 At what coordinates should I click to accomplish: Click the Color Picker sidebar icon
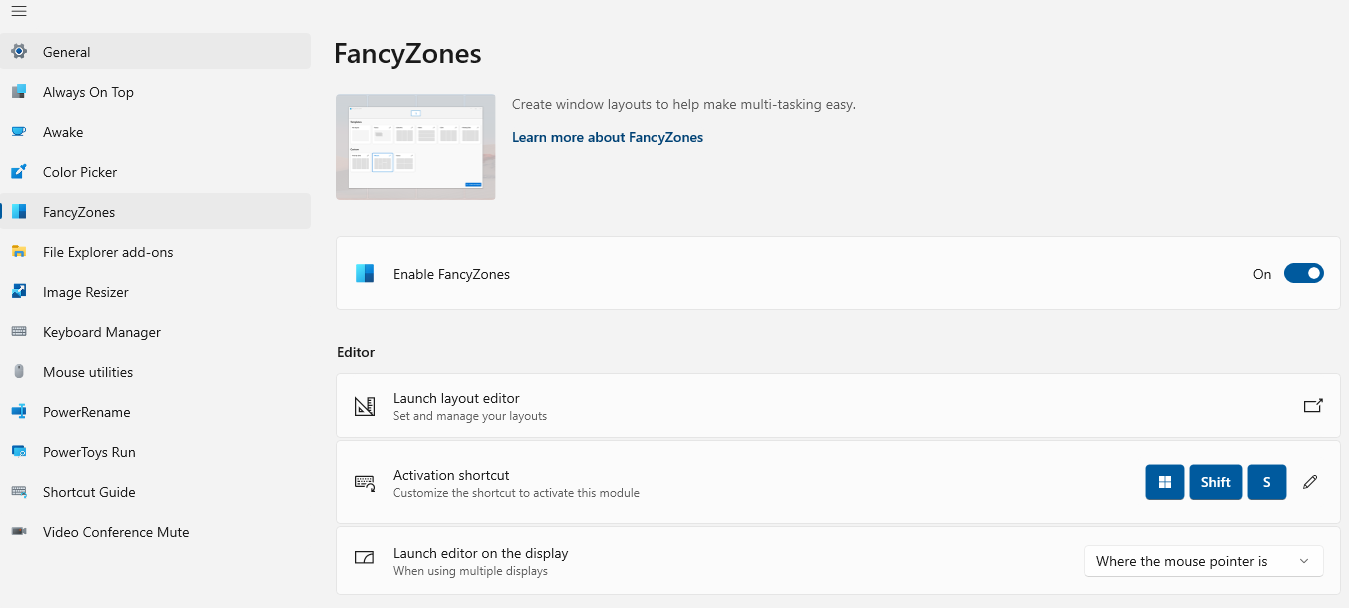pos(19,172)
